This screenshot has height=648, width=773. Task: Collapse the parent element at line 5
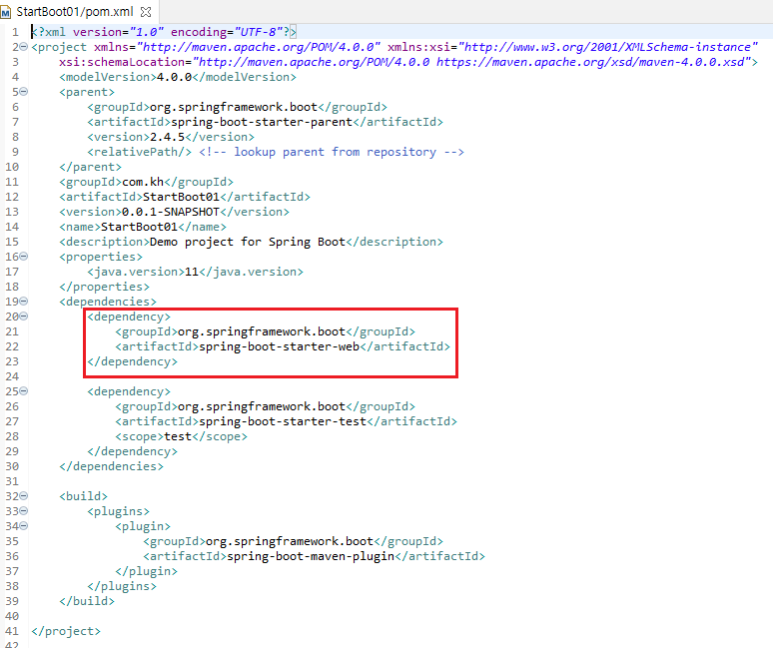coord(24,92)
